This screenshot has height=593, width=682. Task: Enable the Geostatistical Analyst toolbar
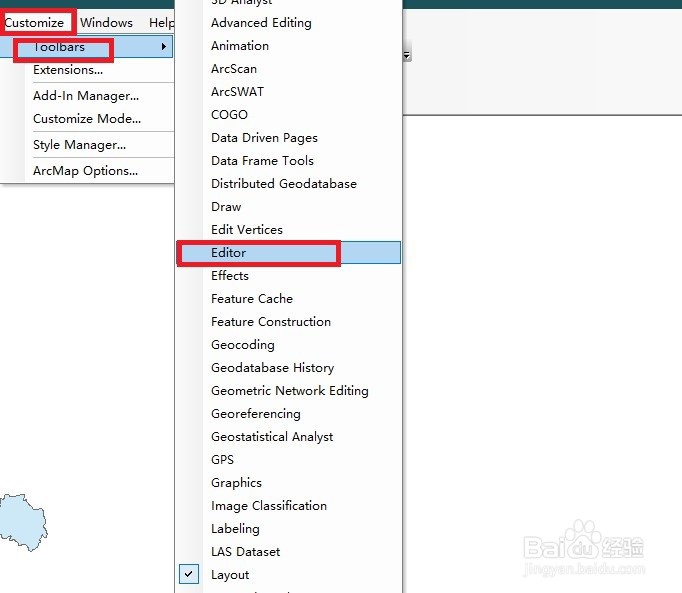(272, 436)
